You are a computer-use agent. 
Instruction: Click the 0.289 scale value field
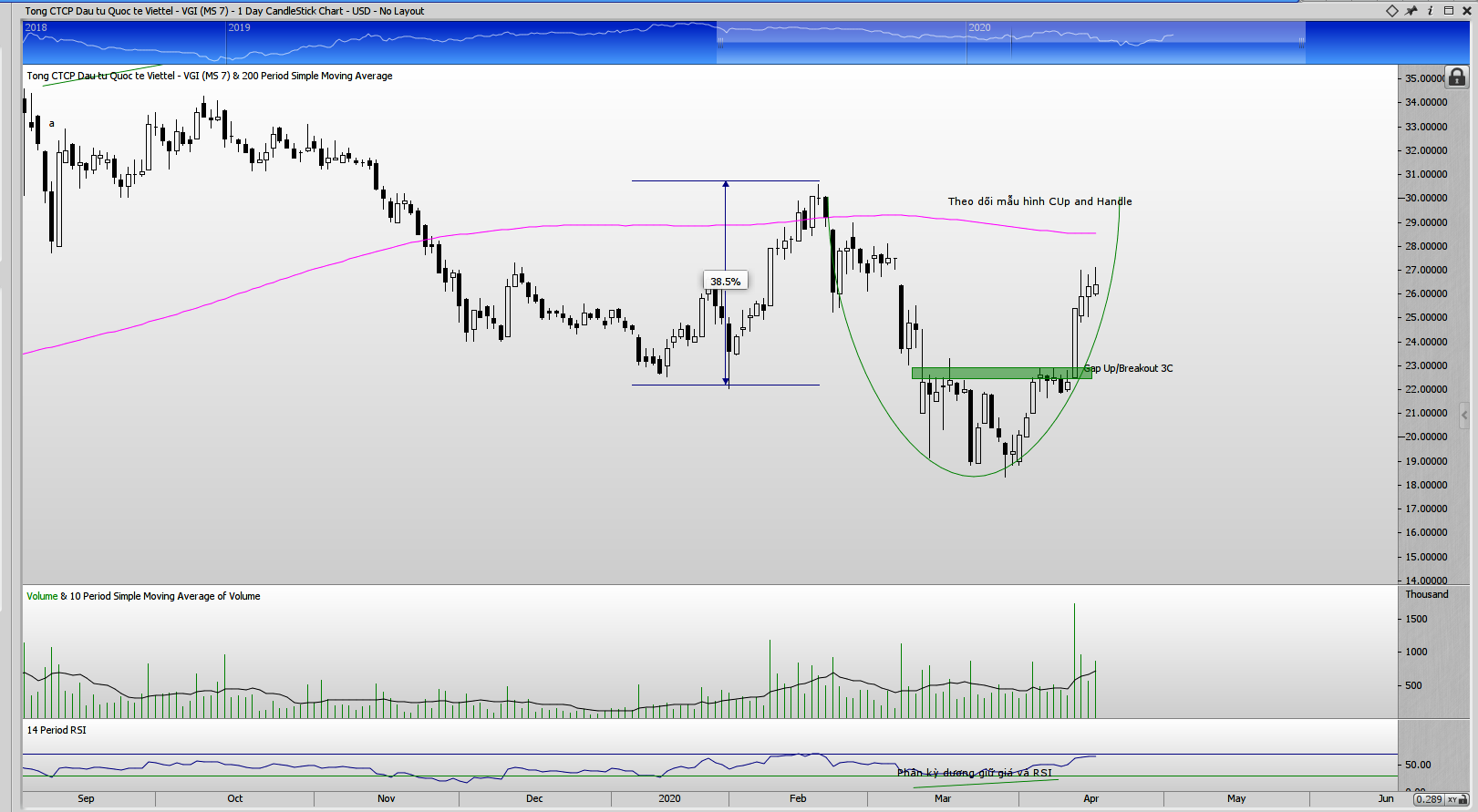pos(1429,799)
